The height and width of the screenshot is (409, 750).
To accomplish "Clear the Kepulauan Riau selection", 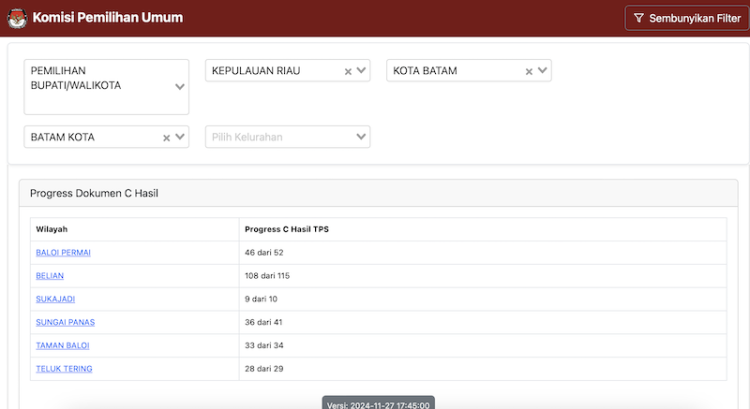I will (348, 71).
